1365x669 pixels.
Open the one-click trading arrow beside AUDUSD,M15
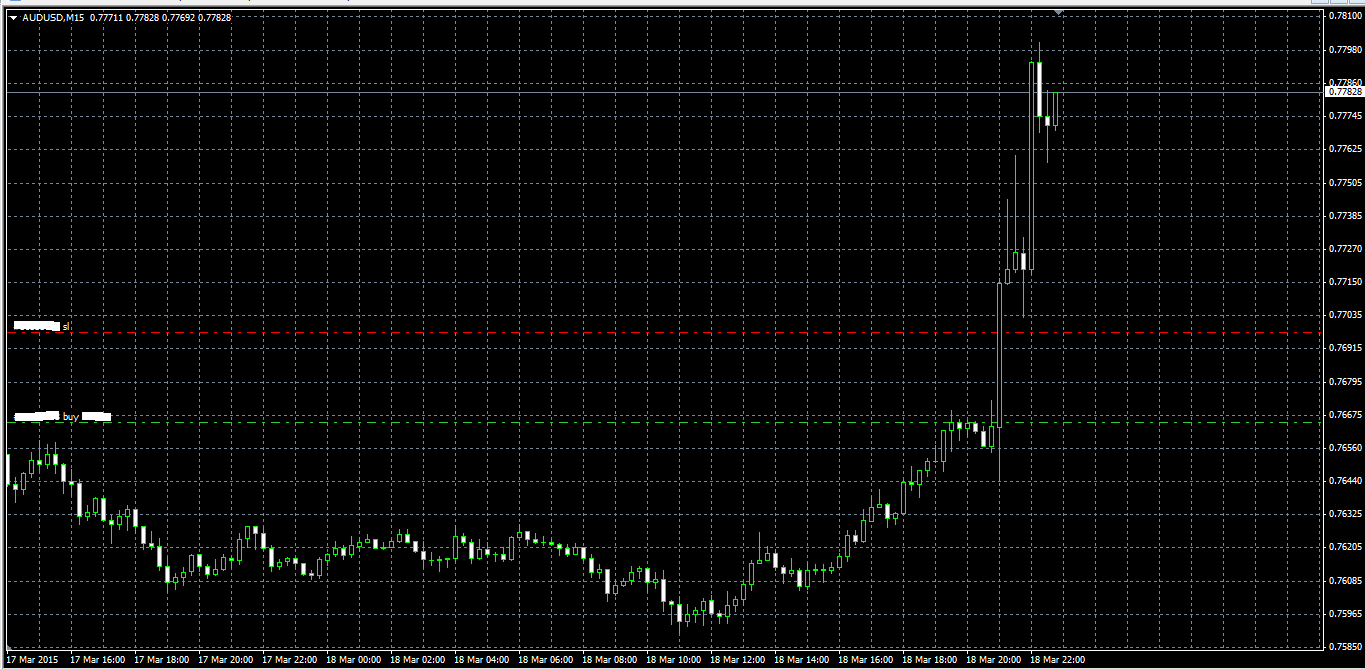click(13, 18)
